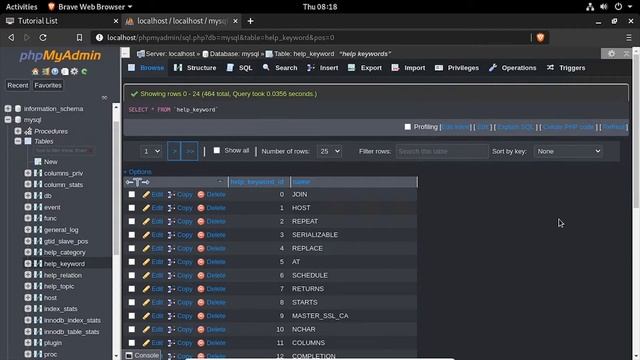Image resolution: width=640 pixels, height=360 pixels.
Task: Click the pencil Edit icon for the SCHEDULE row
Action: (146, 276)
